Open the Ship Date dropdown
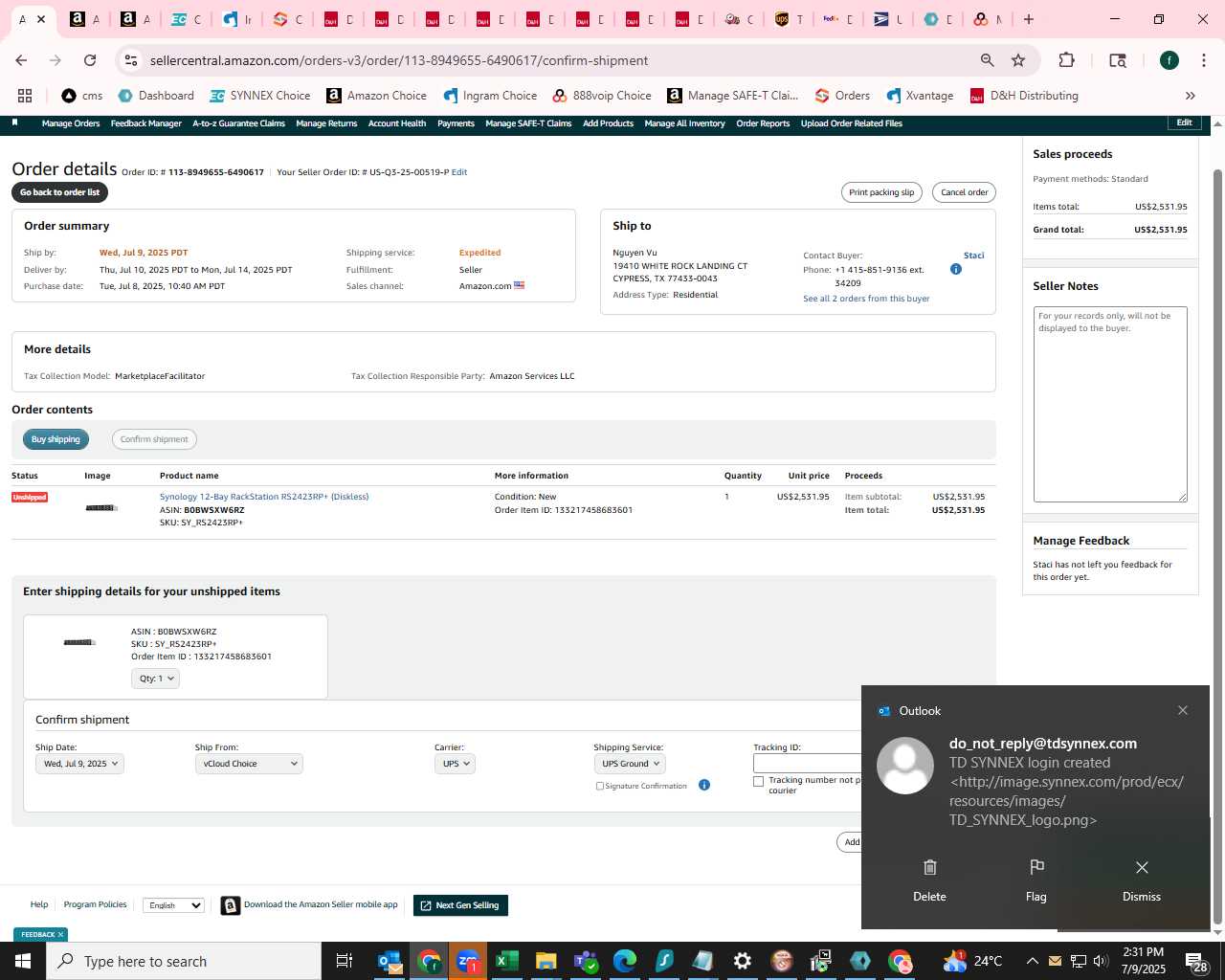This screenshot has width=1225, height=980. tap(80, 764)
